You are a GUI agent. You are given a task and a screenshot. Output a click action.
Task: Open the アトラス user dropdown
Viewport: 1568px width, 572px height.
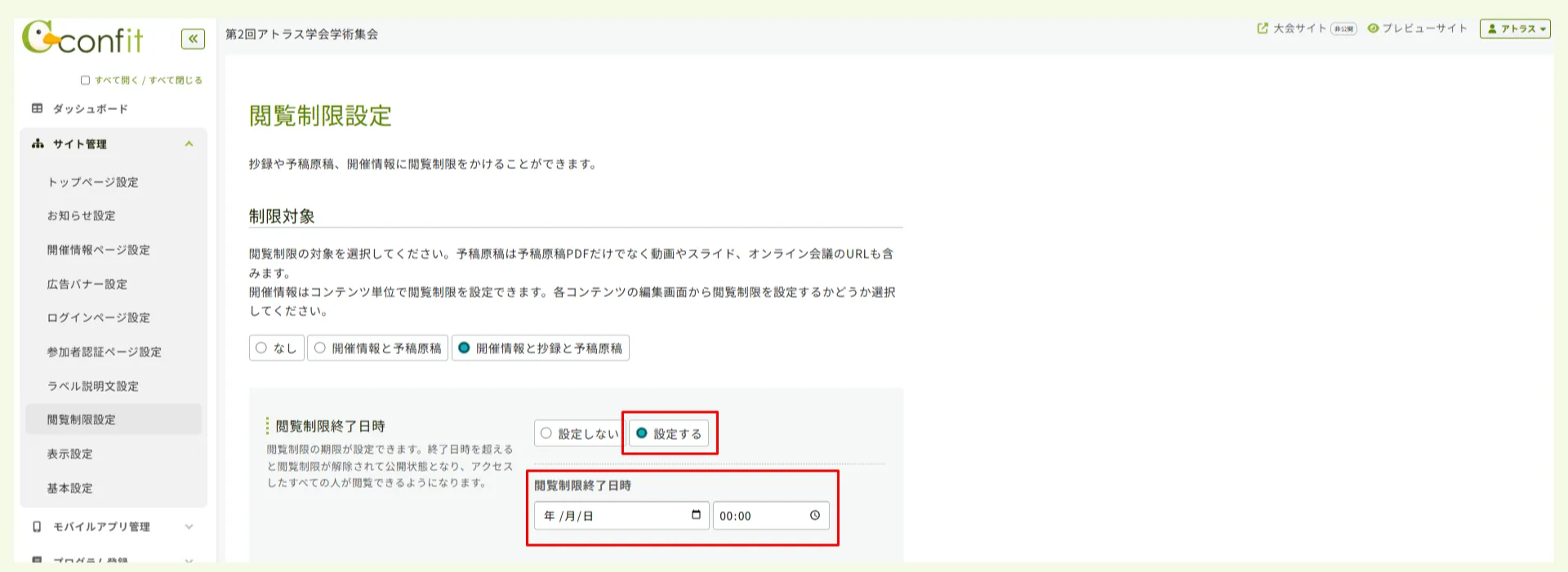(1515, 29)
